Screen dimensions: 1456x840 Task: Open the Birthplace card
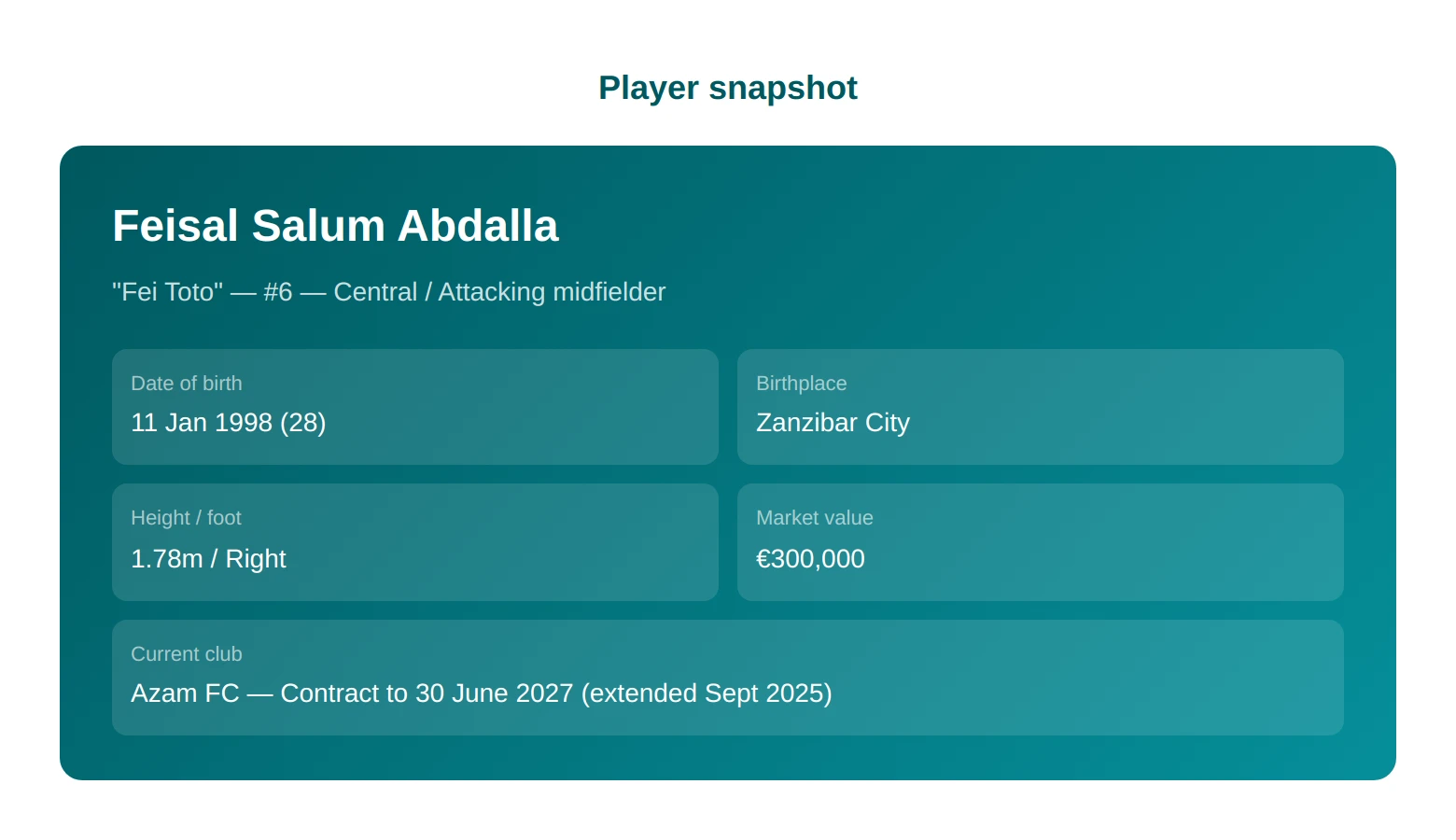click(1041, 407)
